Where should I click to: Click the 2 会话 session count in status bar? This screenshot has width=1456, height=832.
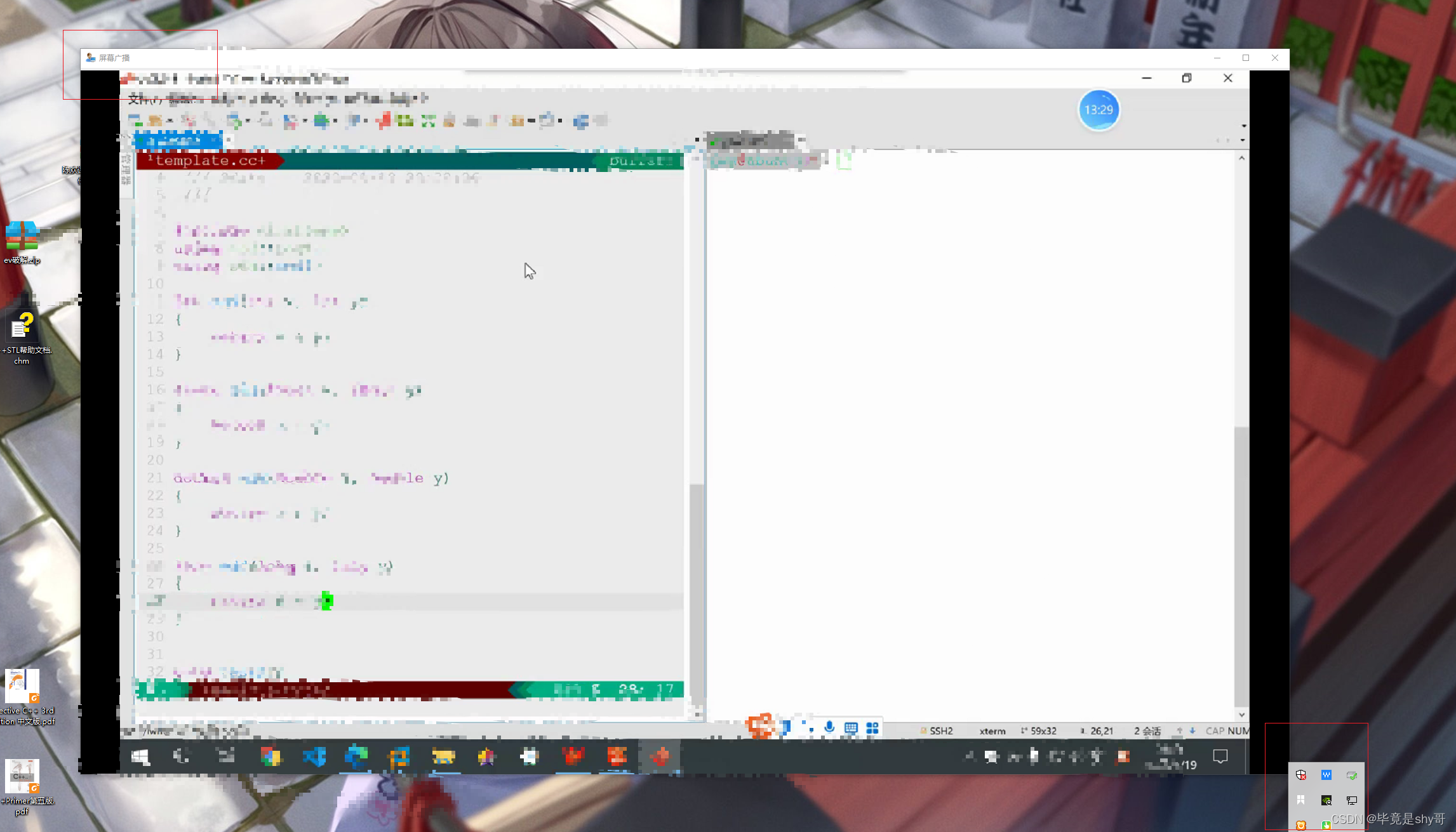pos(1147,730)
